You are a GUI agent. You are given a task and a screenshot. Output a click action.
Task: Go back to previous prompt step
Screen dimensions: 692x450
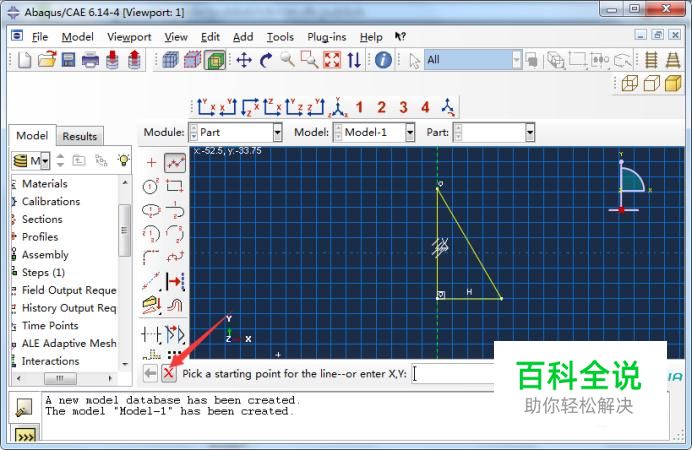[150, 374]
